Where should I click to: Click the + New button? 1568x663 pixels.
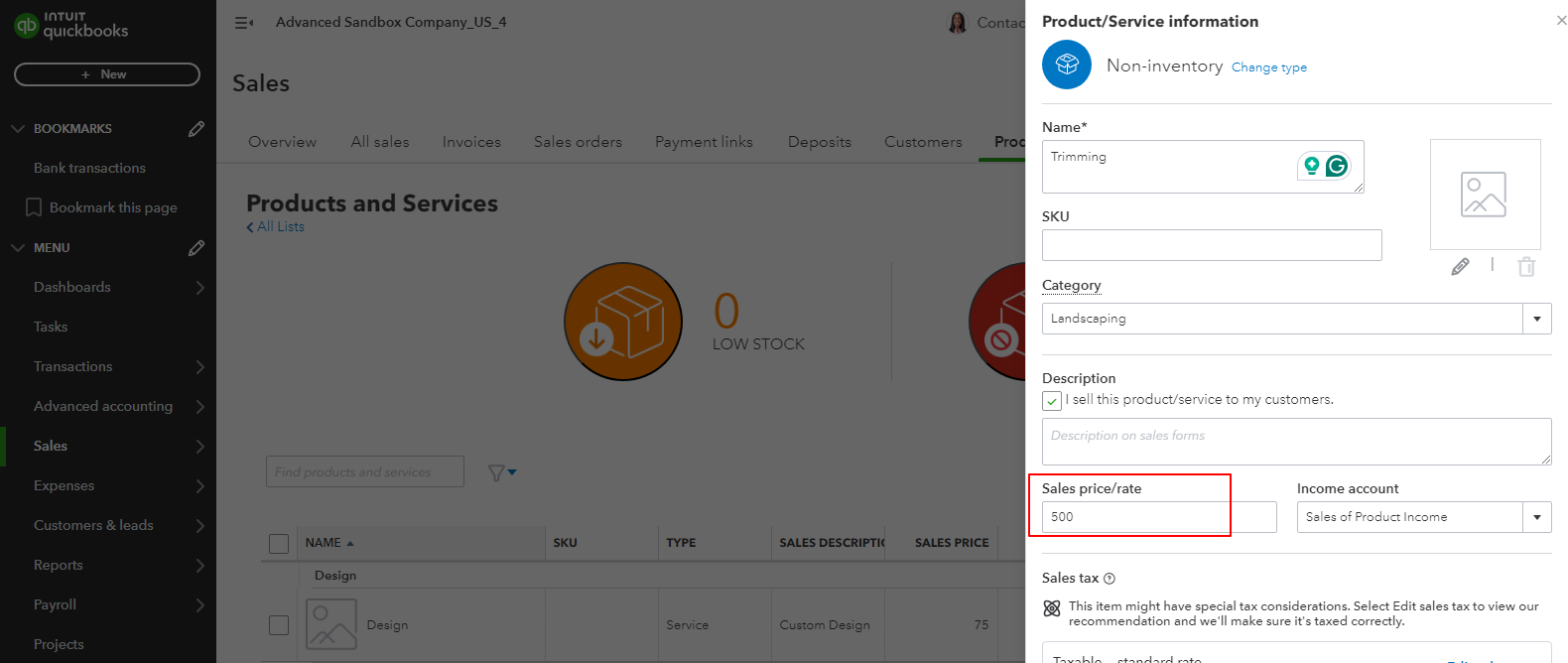point(106,74)
